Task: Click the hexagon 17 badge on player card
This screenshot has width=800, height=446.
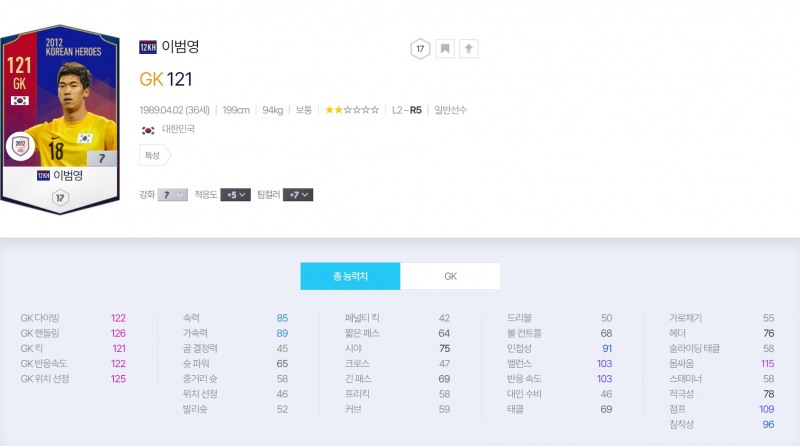Action: pos(60,197)
